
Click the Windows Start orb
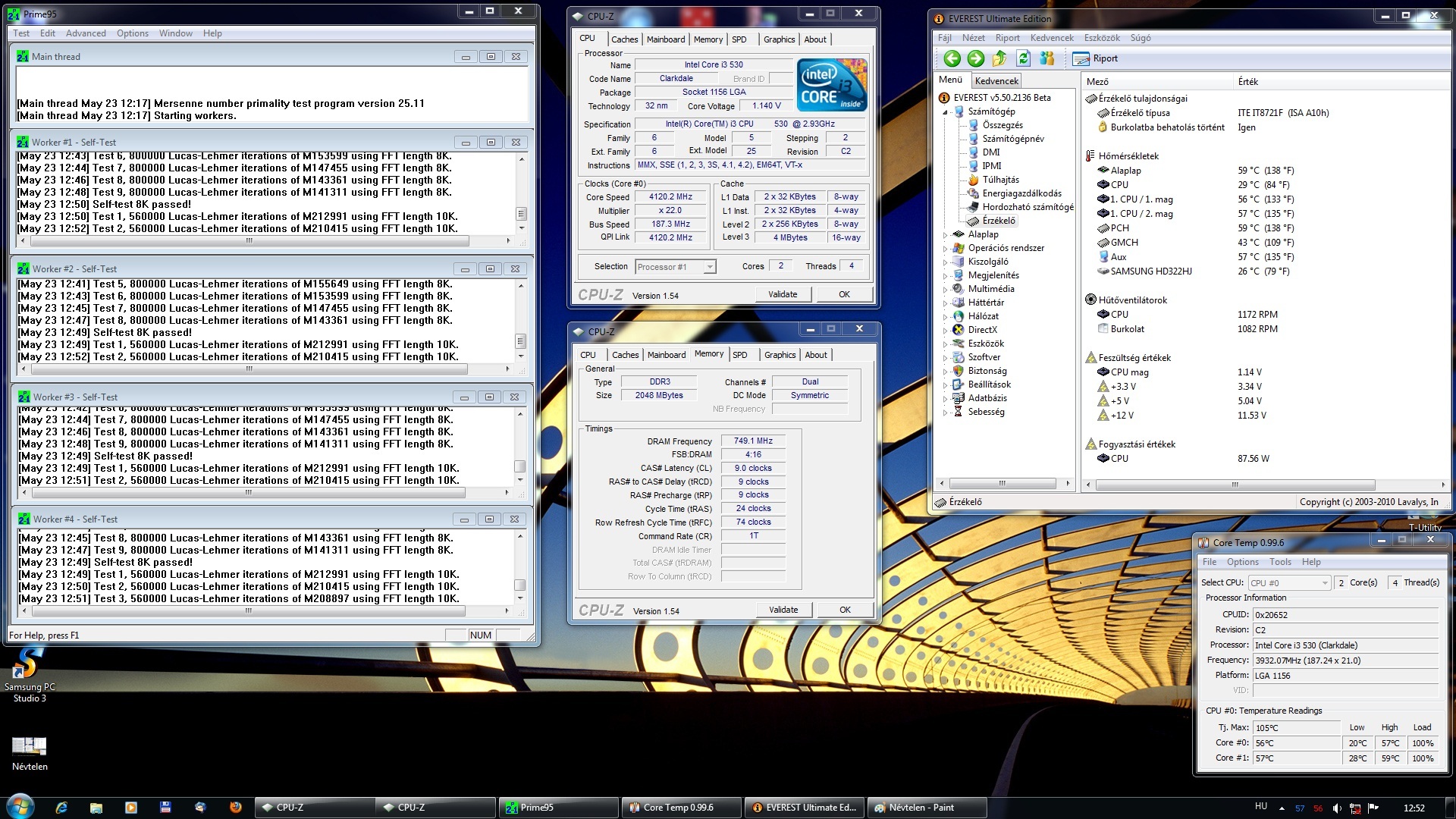click(x=20, y=807)
